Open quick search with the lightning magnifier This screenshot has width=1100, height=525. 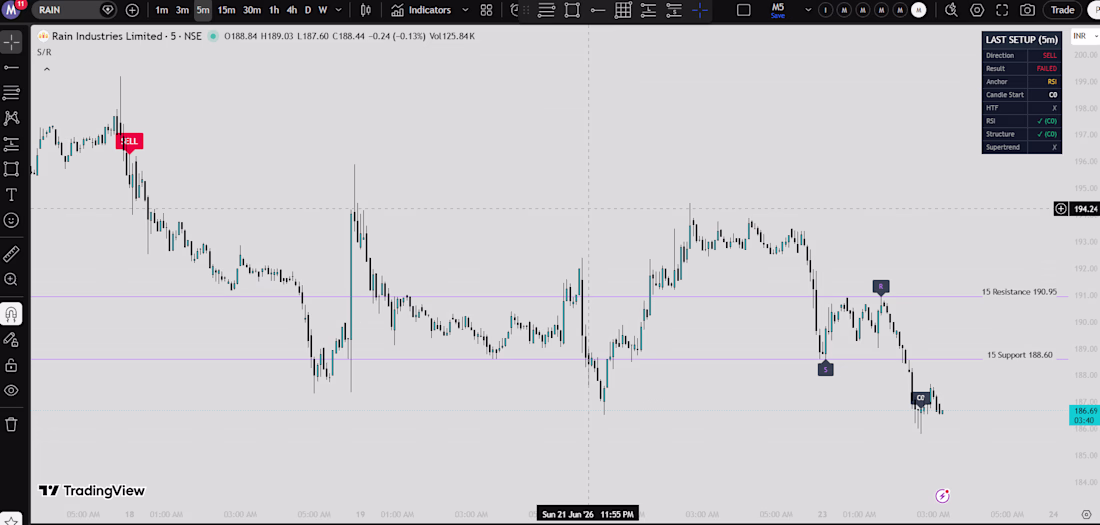pyautogui.click(x=951, y=10)
